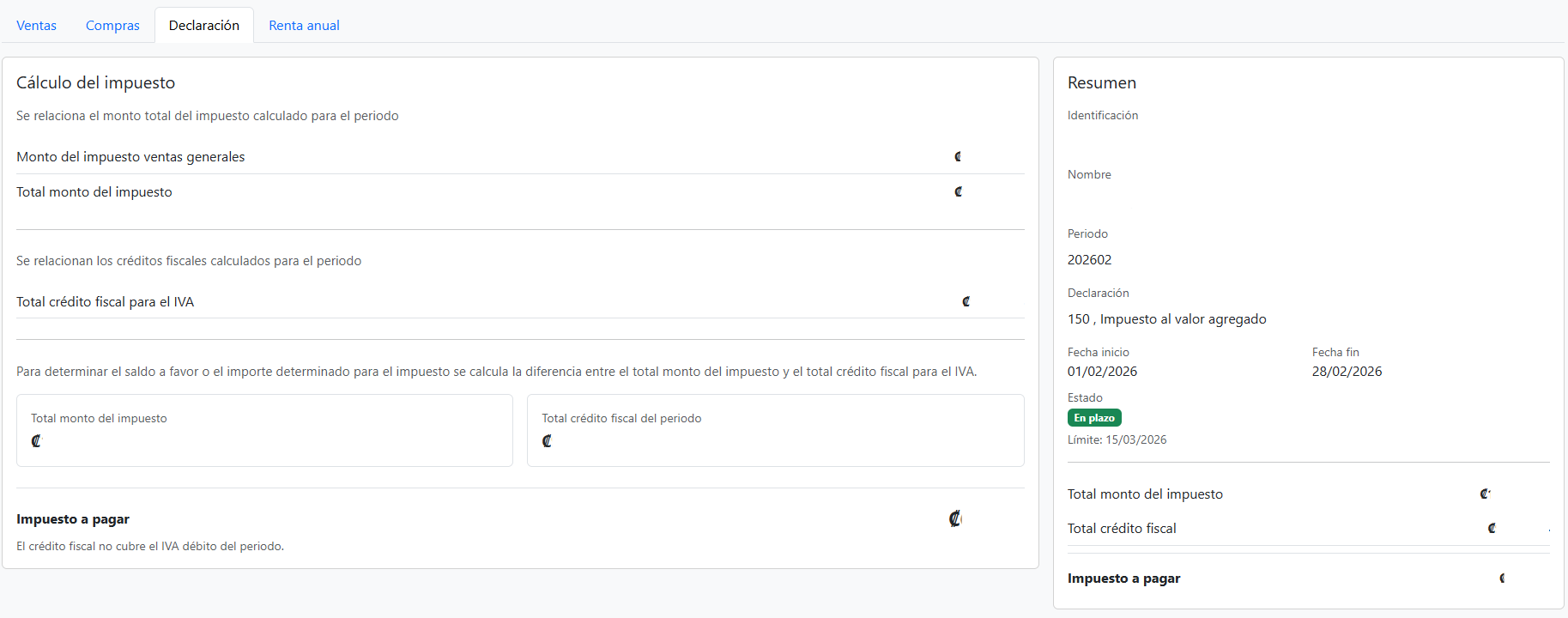This screenshot has width=1568, height=618.
Task: Click the crédito fiscal no cubre IVA débito note
Action: (x=150, y=547)
